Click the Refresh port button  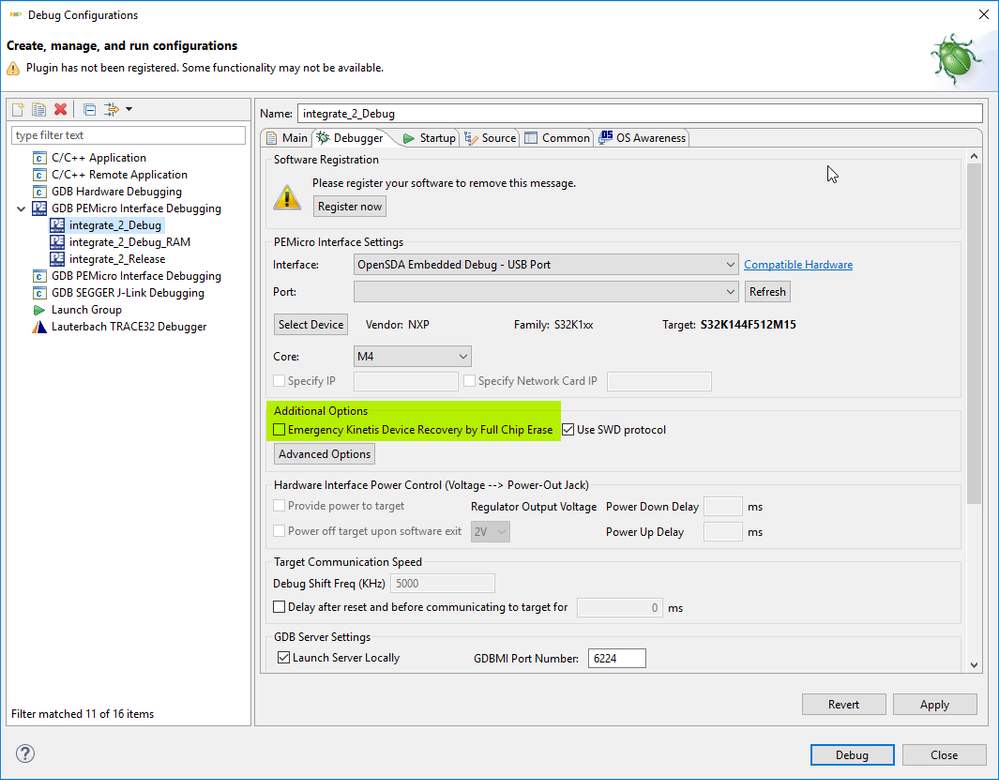coord(768,292)
